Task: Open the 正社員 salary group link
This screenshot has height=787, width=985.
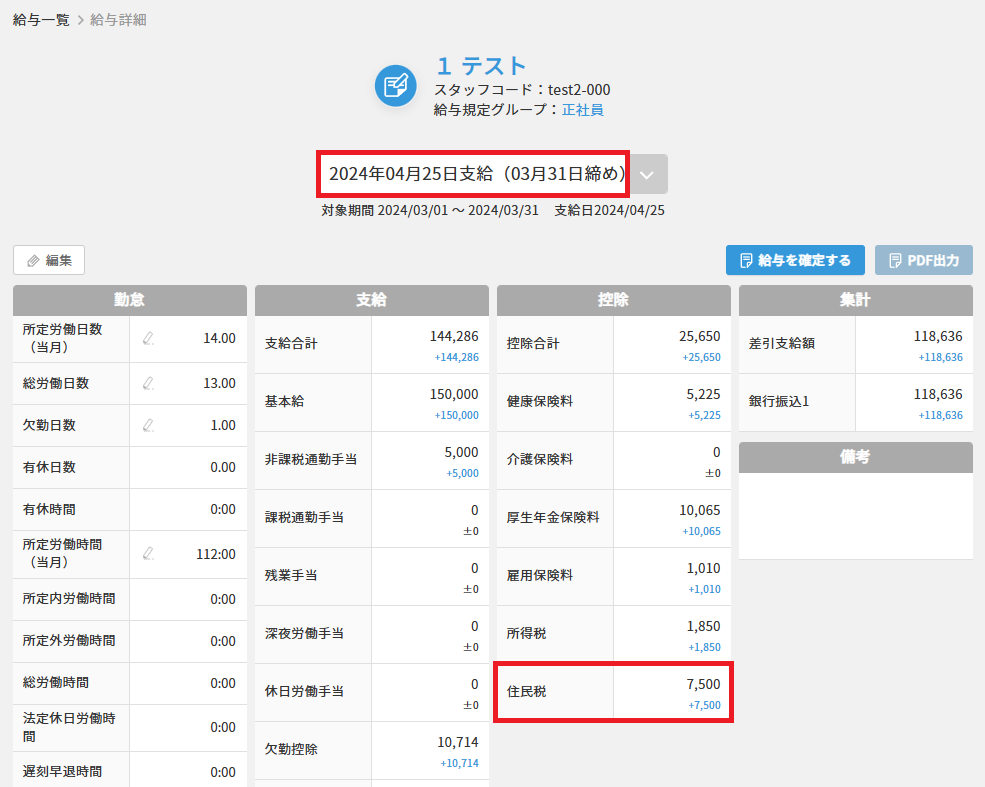Action: 582,110
